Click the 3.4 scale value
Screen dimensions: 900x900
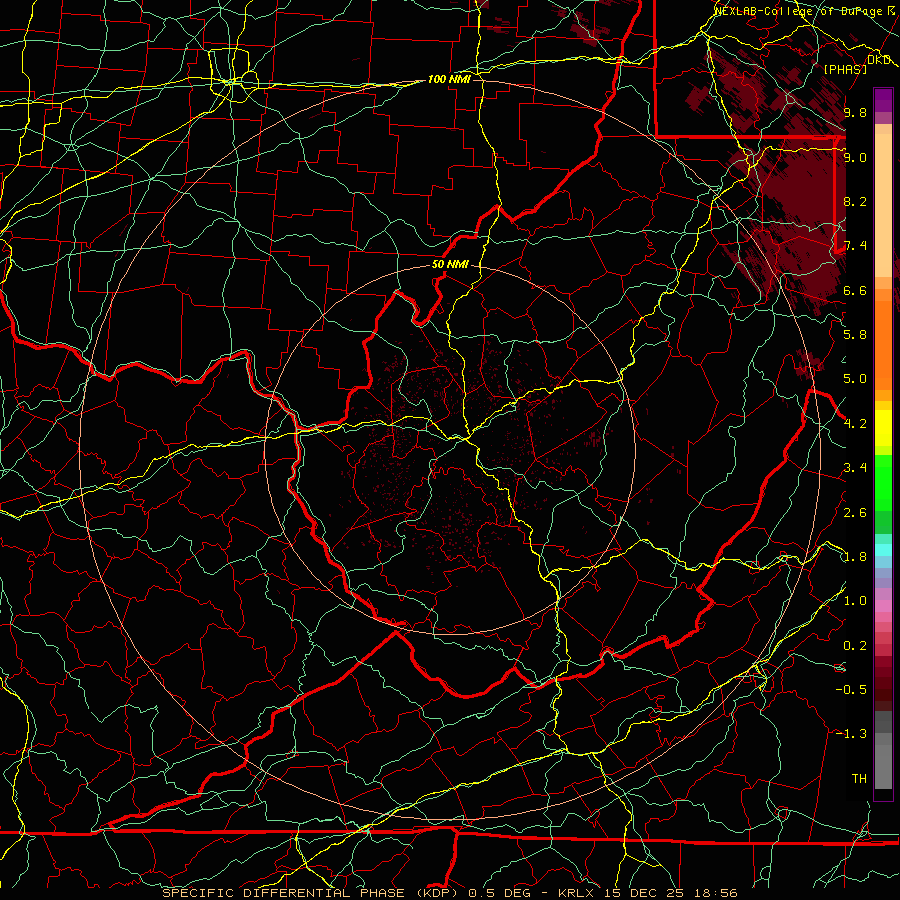(855, 468)
